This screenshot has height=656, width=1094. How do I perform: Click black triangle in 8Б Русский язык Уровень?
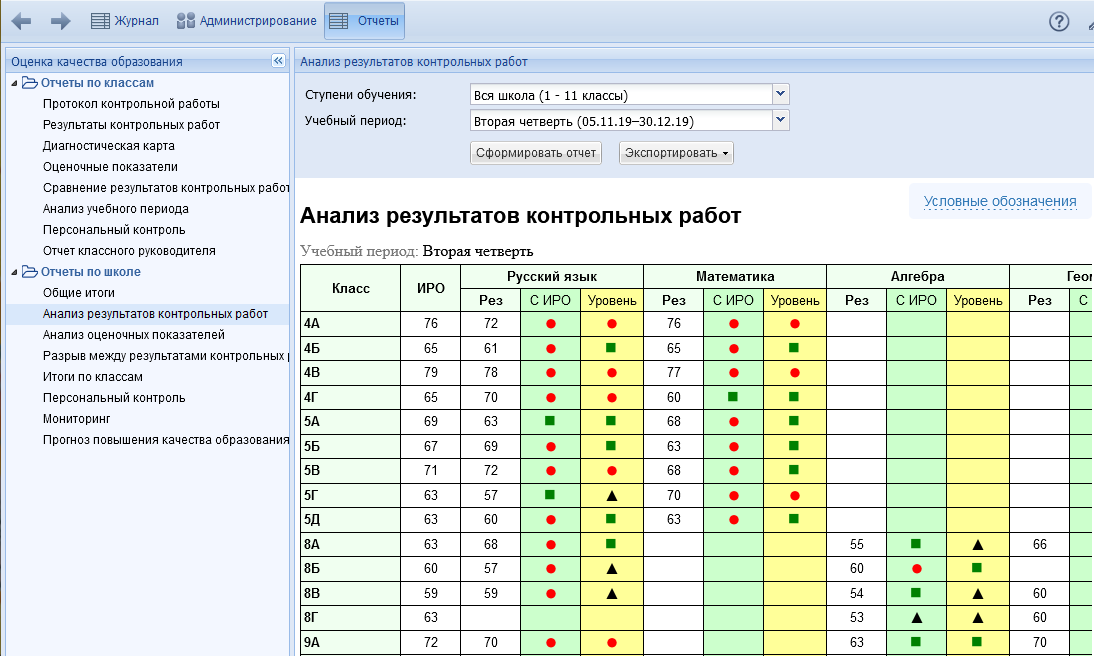coord(612,569)
